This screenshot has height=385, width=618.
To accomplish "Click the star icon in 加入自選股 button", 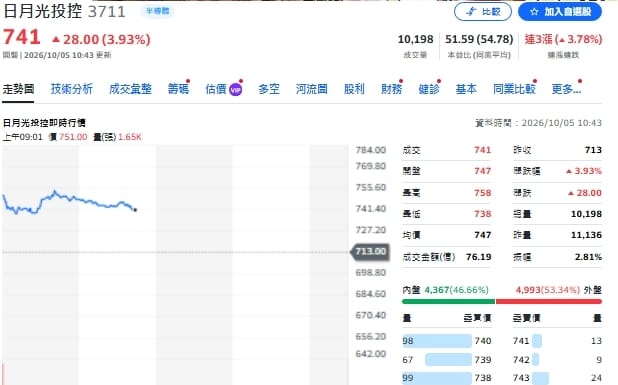I will point(534,12).
